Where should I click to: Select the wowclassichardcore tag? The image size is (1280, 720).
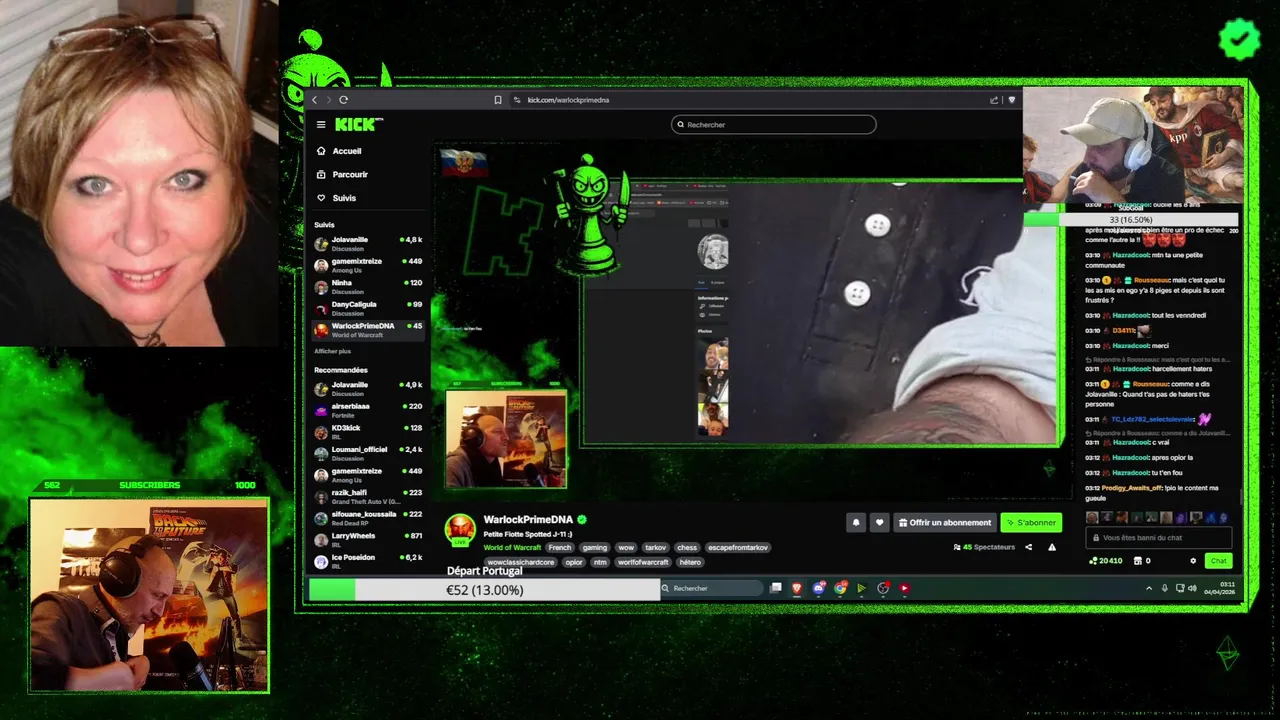click(521, 562)
